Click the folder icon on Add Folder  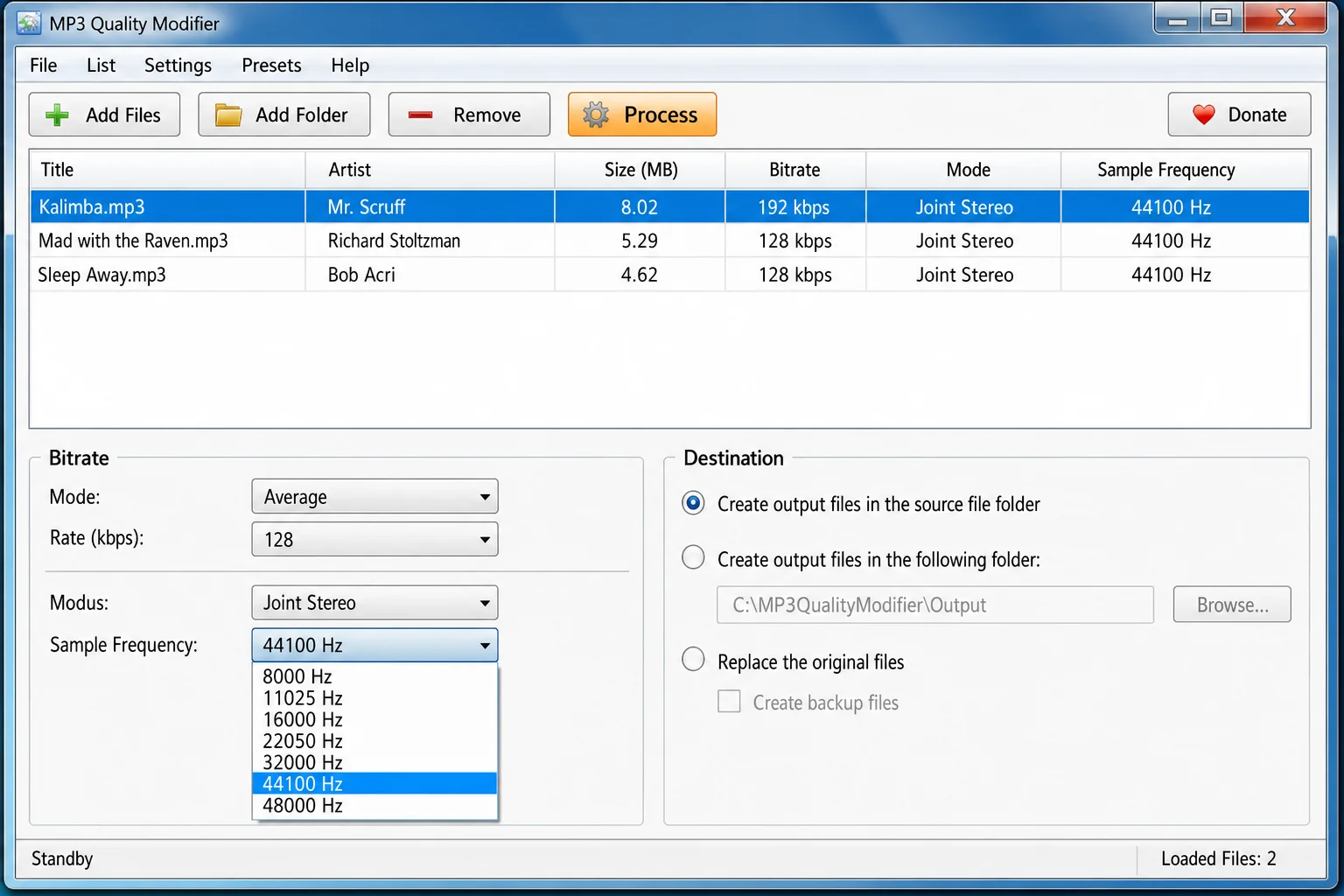coord(228,115)
